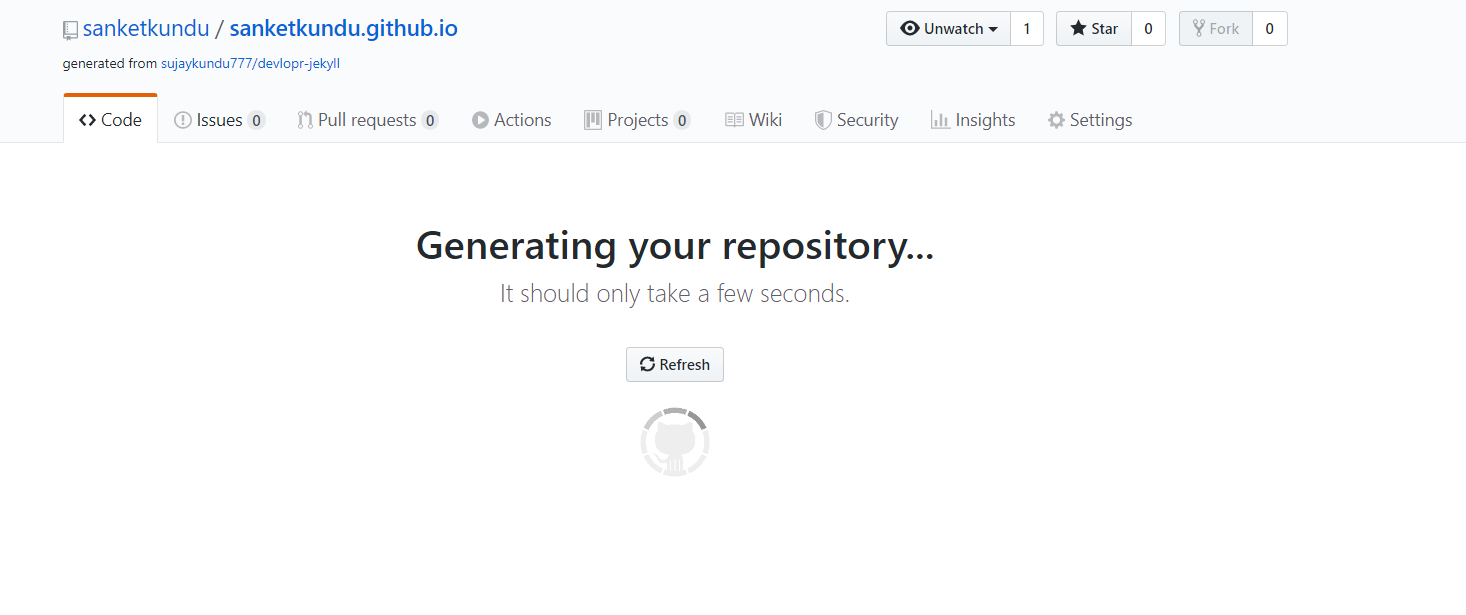Open the Issues tab
Image resolution: width=1466 pixels, height=615 pixels.
[220, 119]
